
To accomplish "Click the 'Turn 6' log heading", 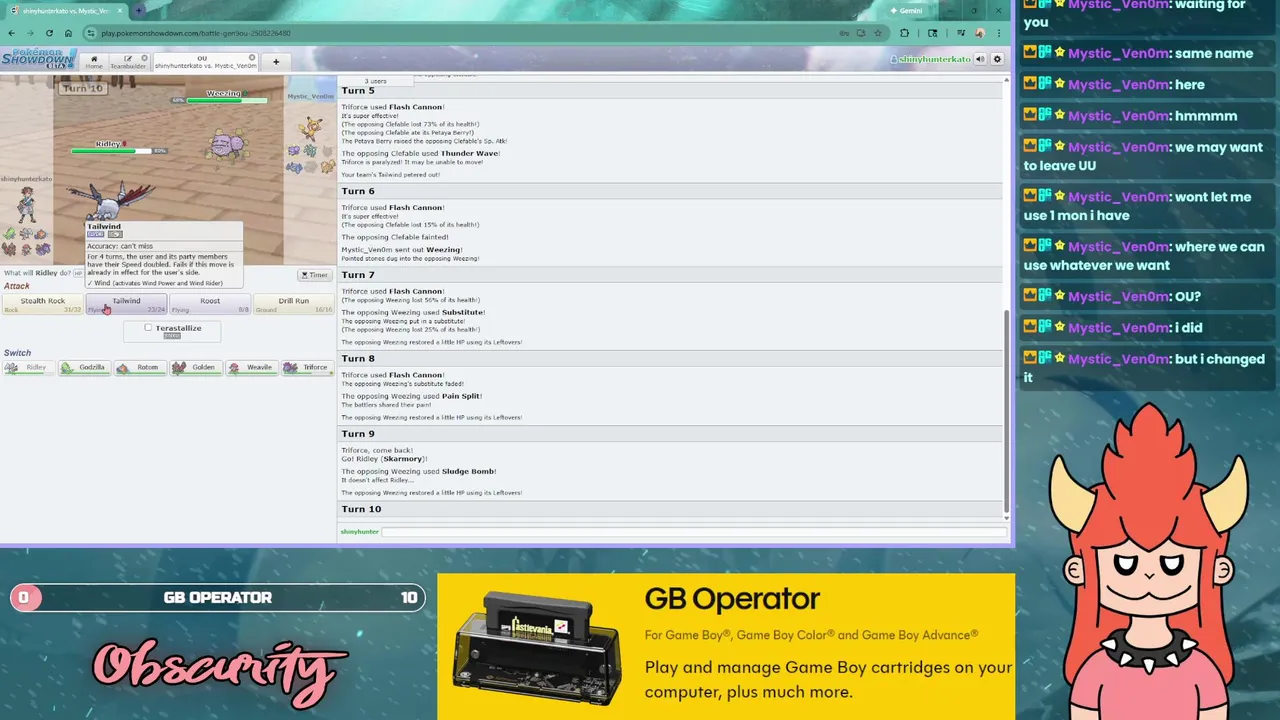I will click(x=358, y=191).
